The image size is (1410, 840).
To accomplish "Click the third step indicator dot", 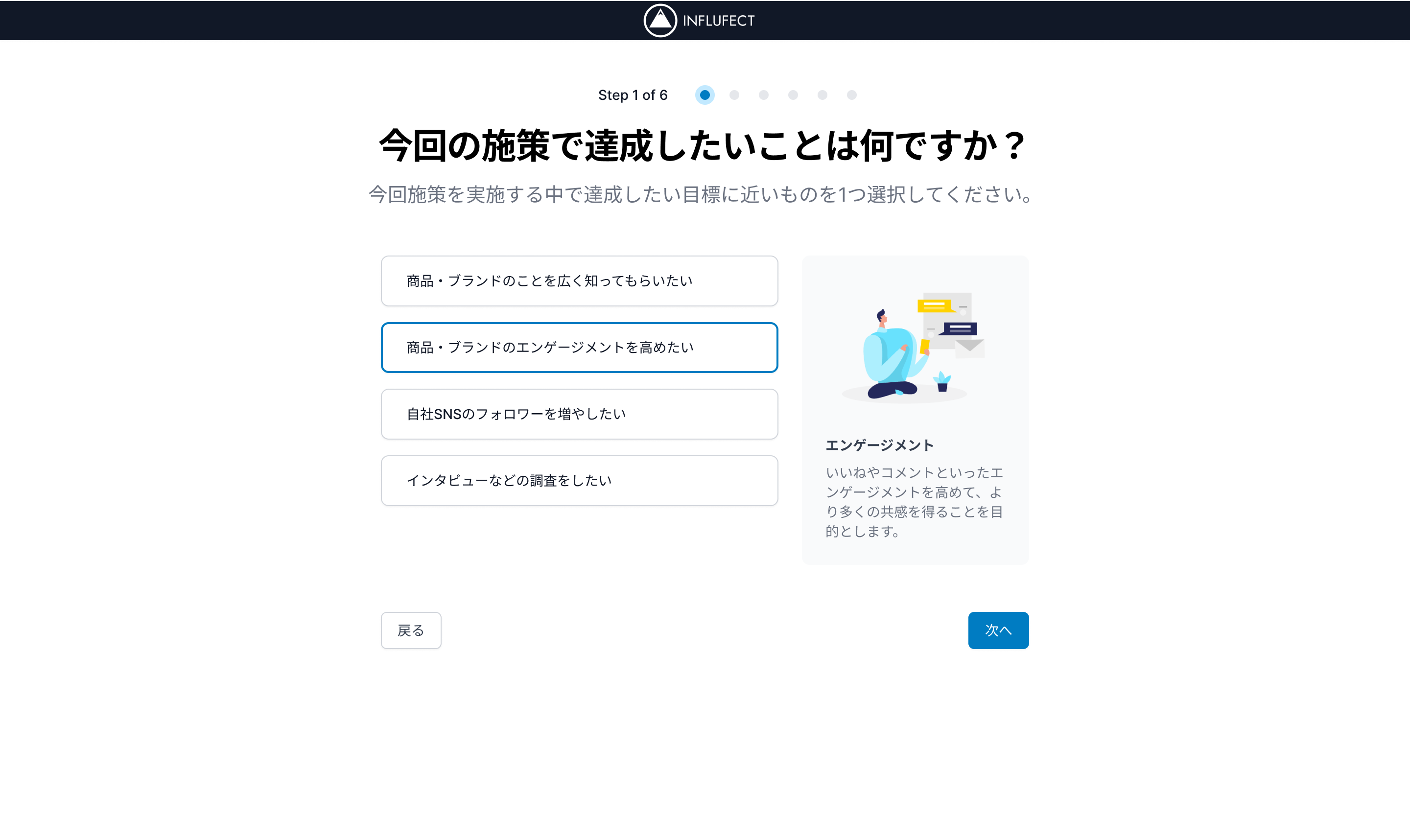I will pos(764,95).
